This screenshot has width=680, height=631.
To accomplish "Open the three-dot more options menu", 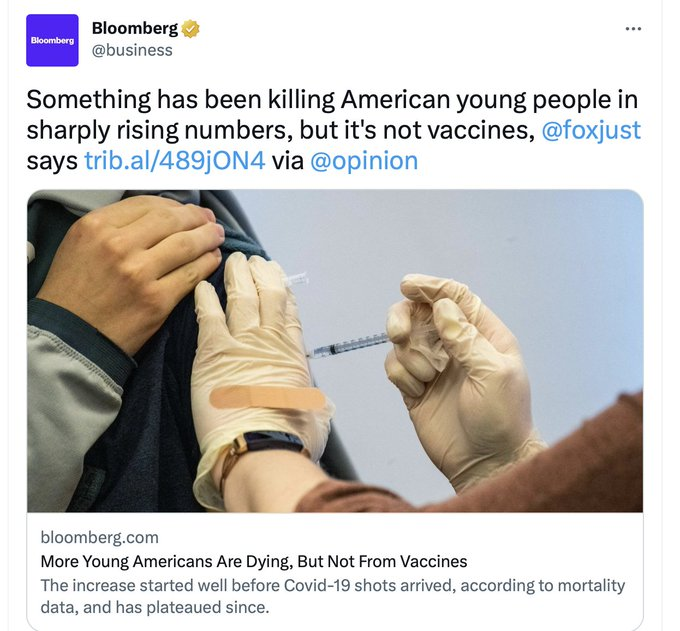I will (633, 29).
